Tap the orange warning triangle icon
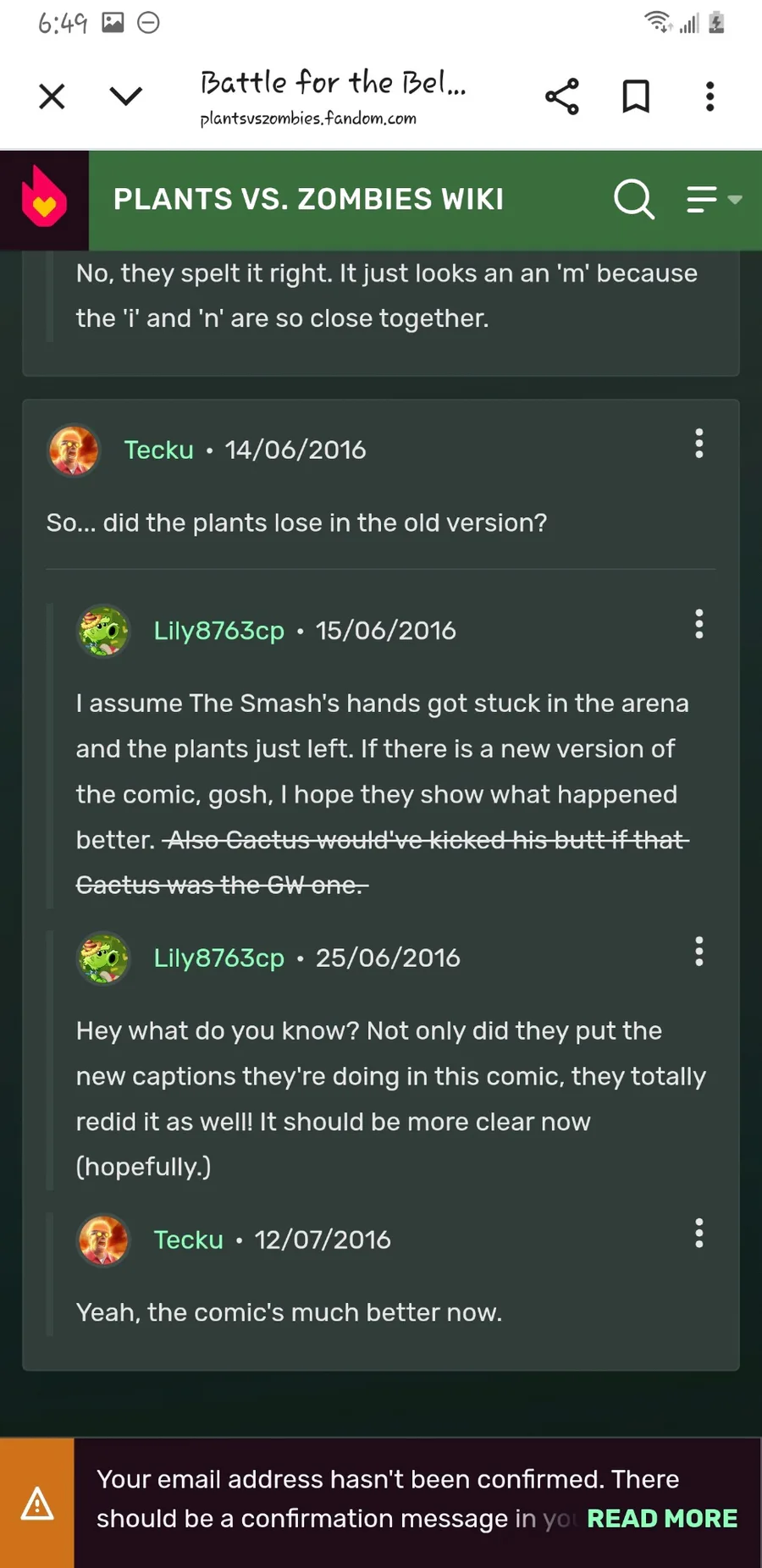Screen dimensions: 762x1568 (37, 1504)
